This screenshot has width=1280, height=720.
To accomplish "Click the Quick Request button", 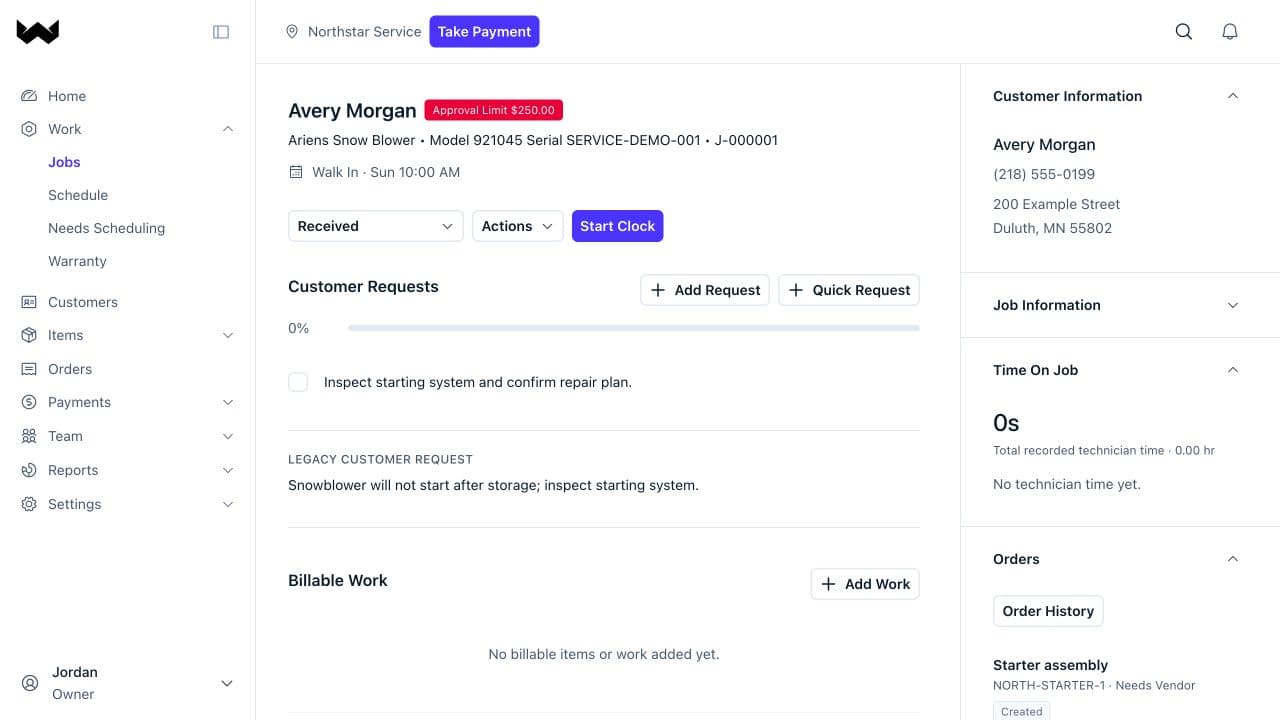I will (x=849, y=290).
